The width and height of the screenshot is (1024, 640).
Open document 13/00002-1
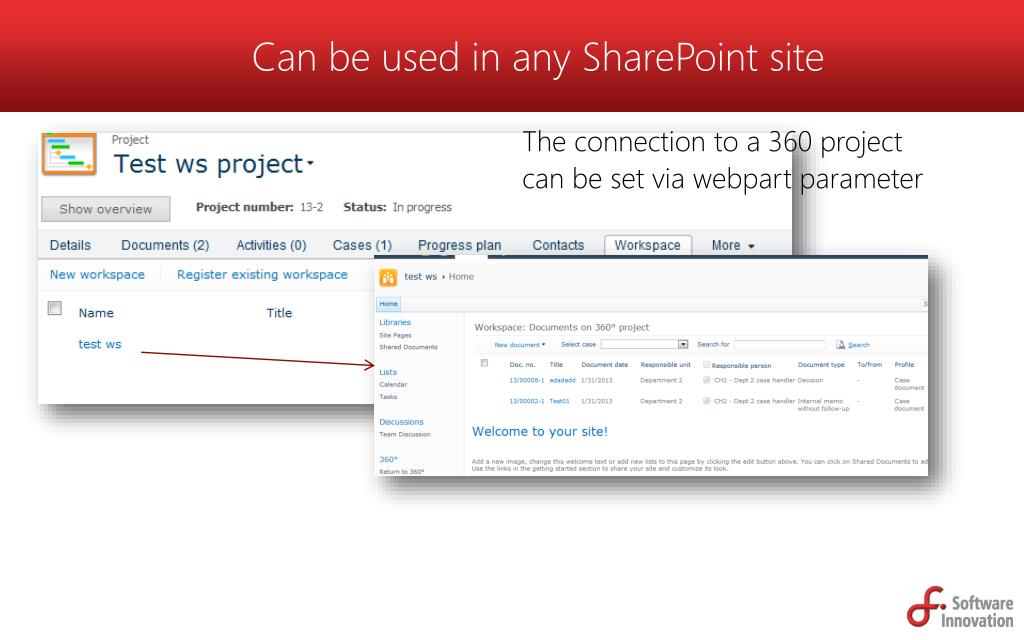(526, 401)
